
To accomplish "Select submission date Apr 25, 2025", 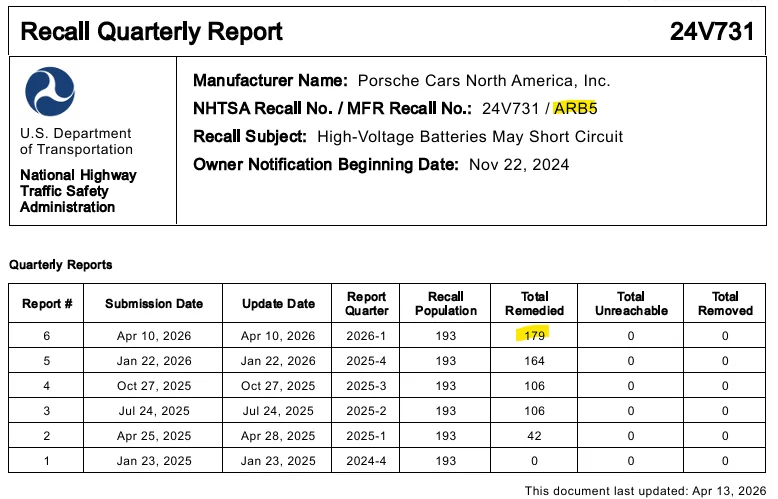I will click(x=154, y=436).
